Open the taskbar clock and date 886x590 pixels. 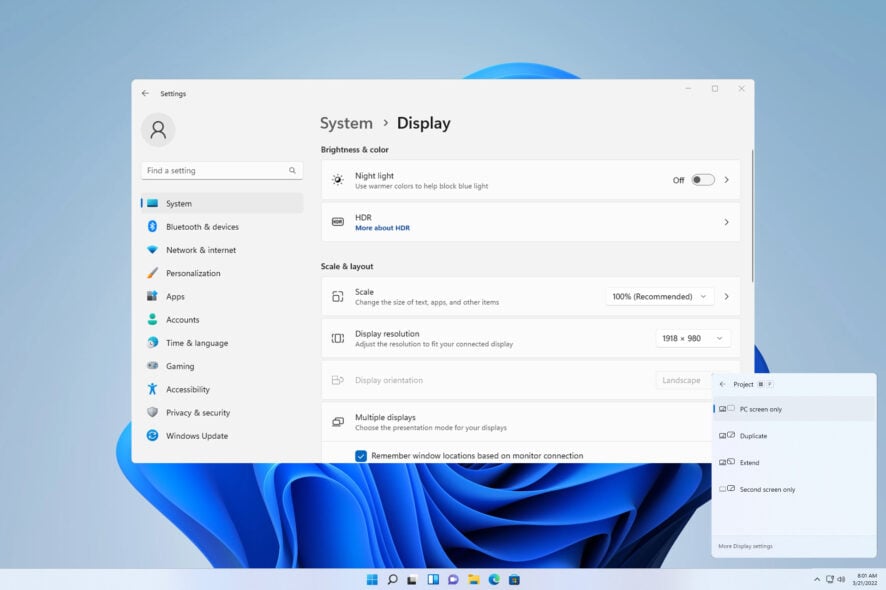coord(865,579)
